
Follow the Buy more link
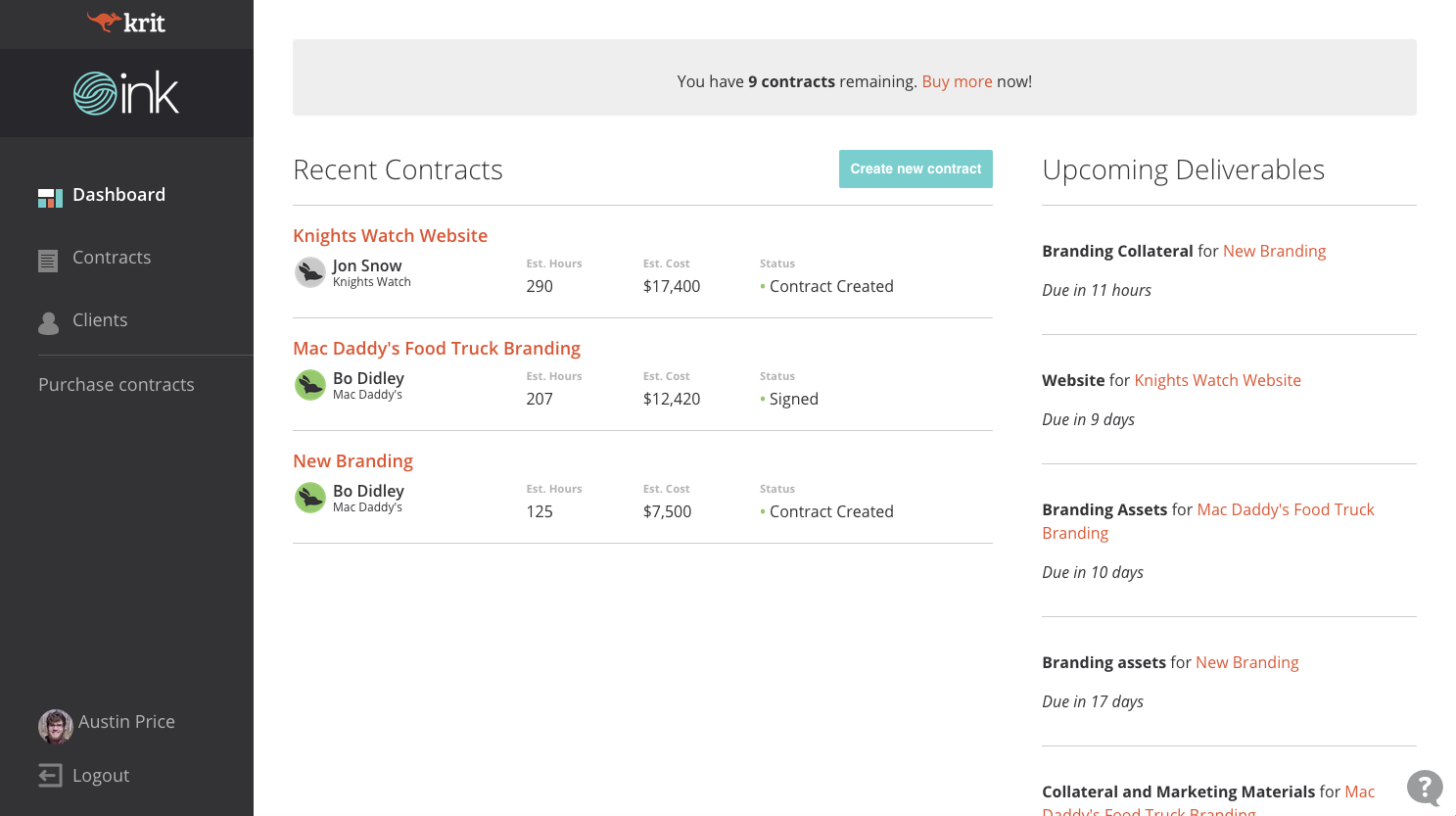(x=957, y=81)
